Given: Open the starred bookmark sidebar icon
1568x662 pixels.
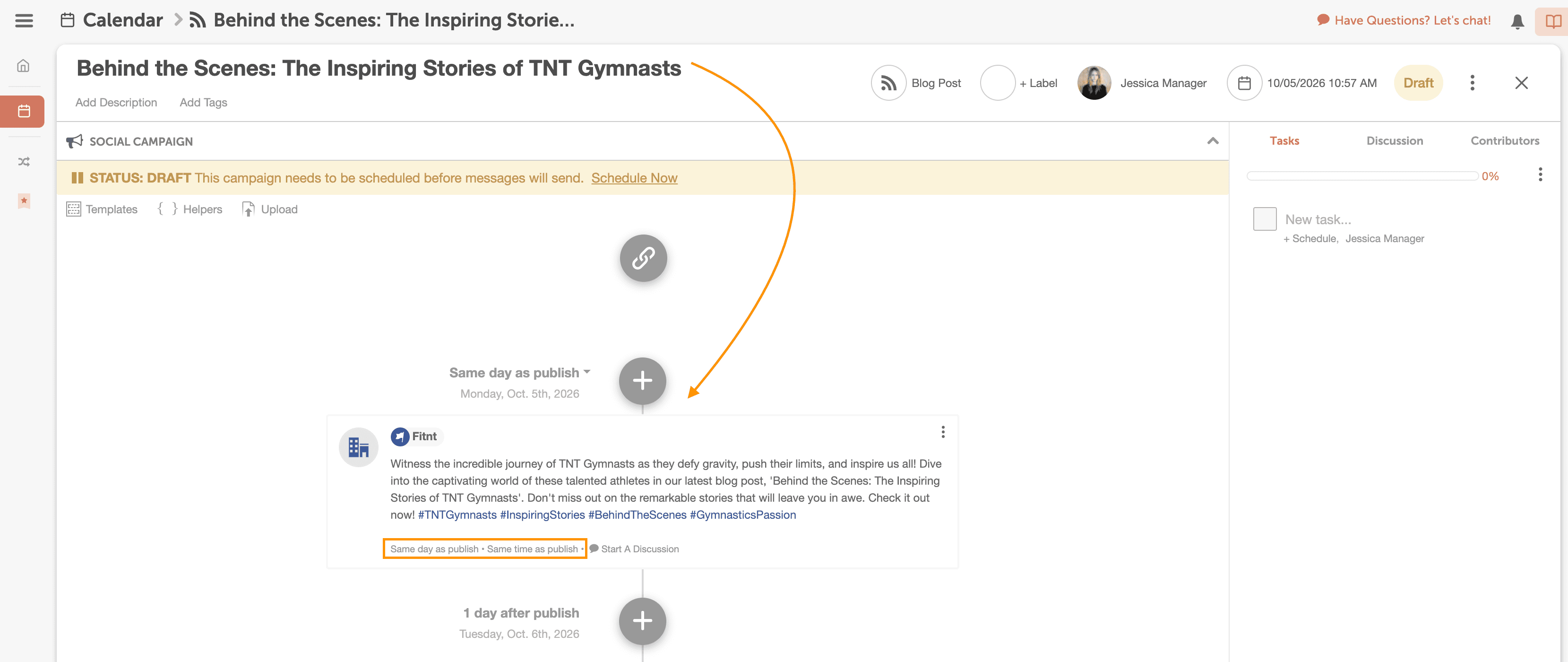Looking at the screenshot, I should [24, 200].
